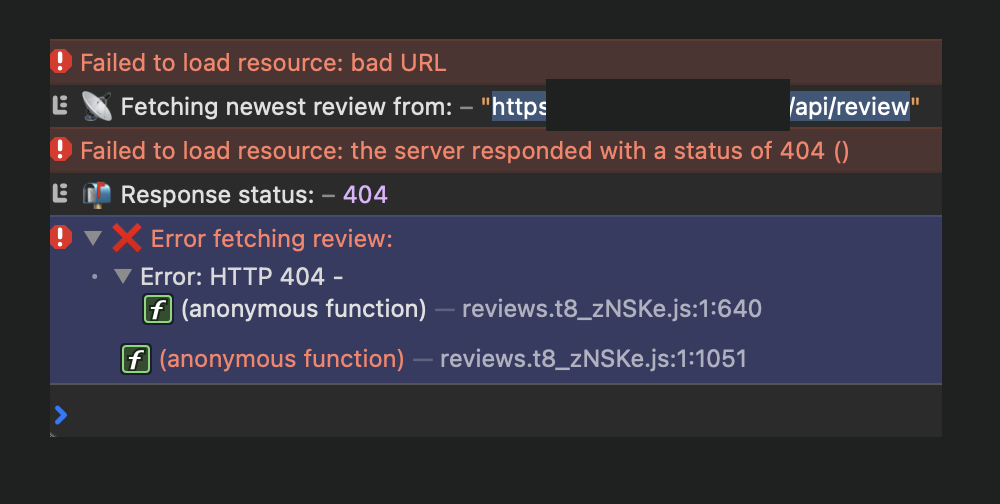Click red error icon beside 'bad URL' message
The width and height of the screenshot is (1000, 504).
(x=61, y=62)
